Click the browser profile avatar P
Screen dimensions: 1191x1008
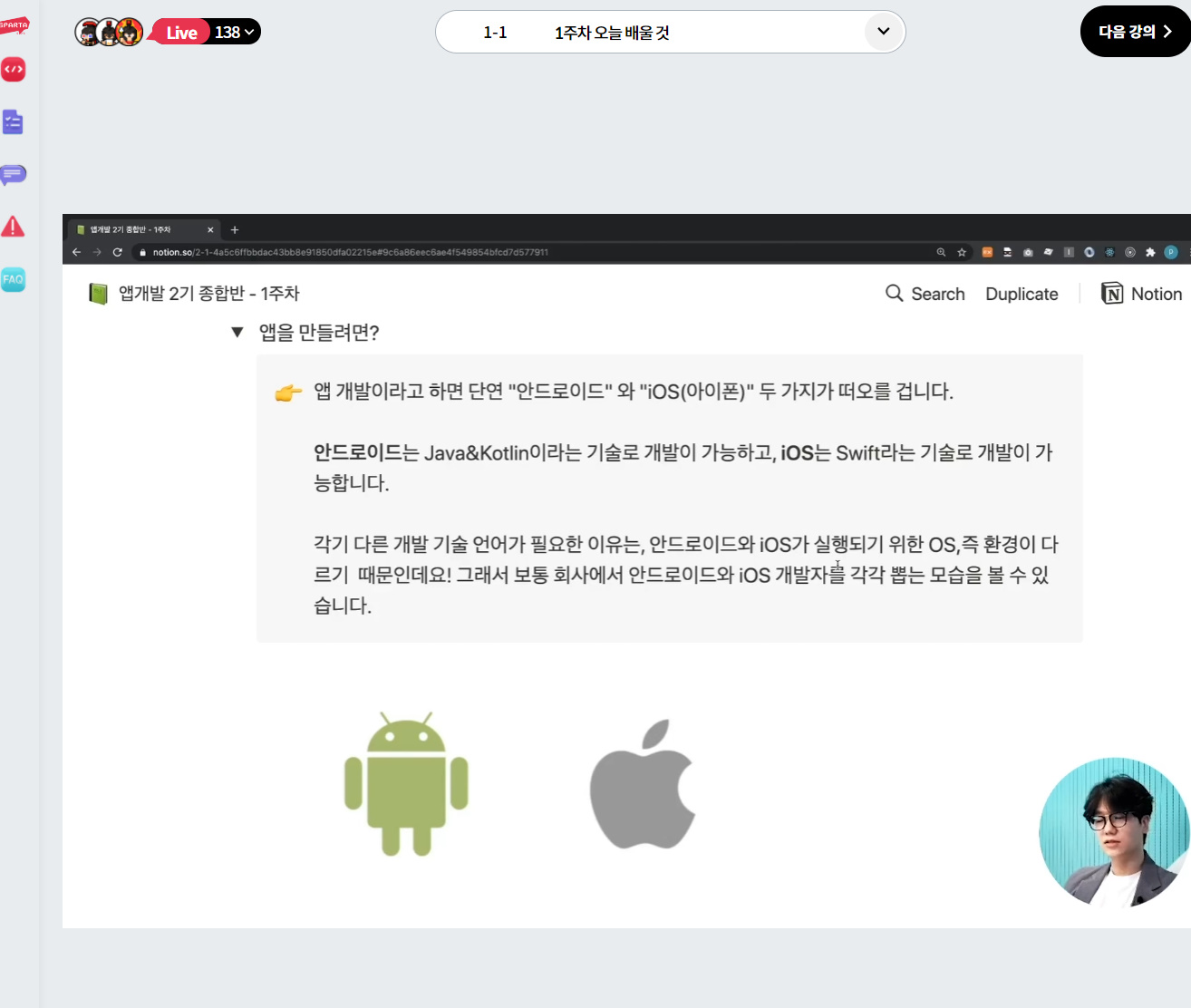coord(1171,252)
